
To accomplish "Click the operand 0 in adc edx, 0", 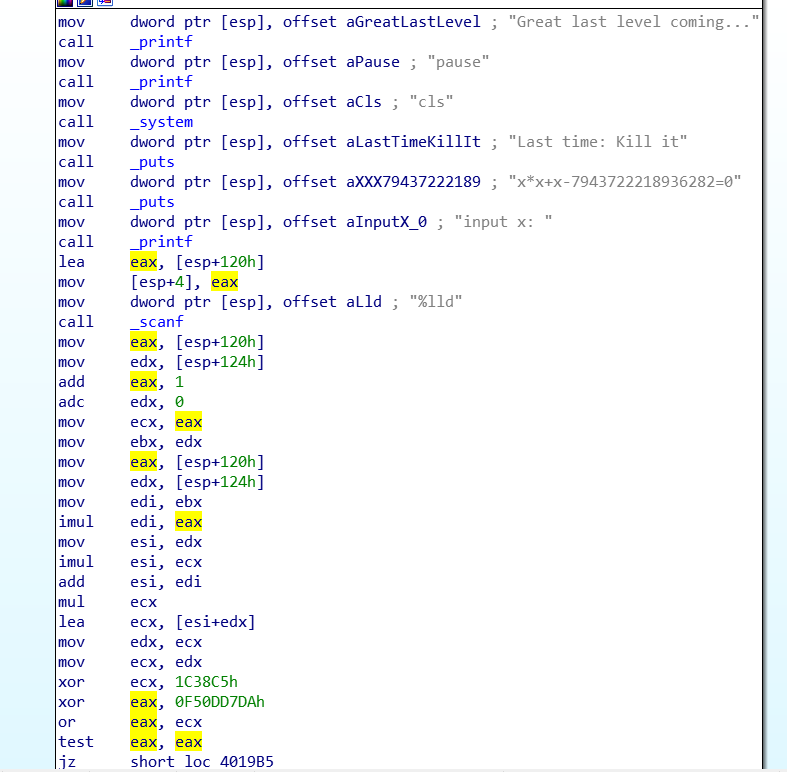I will point(179,402).
